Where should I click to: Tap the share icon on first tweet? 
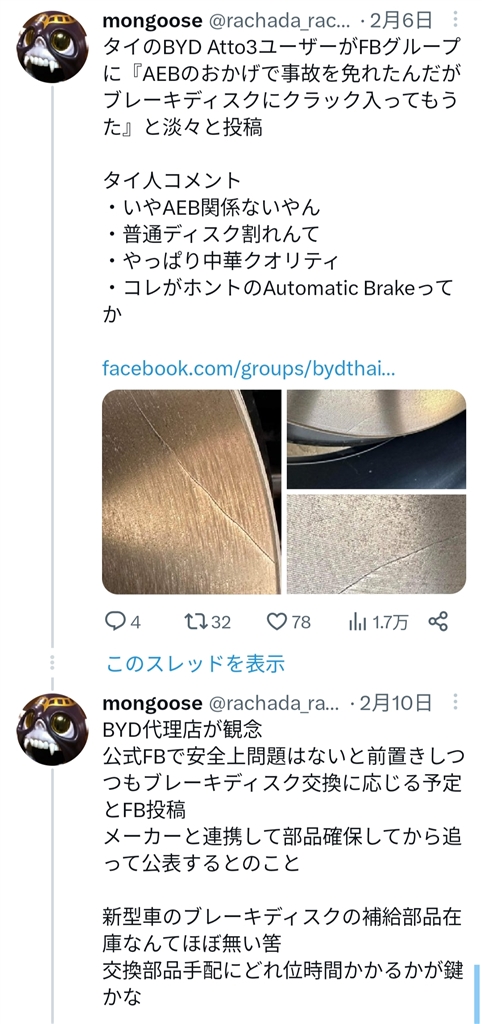(438, 622)
